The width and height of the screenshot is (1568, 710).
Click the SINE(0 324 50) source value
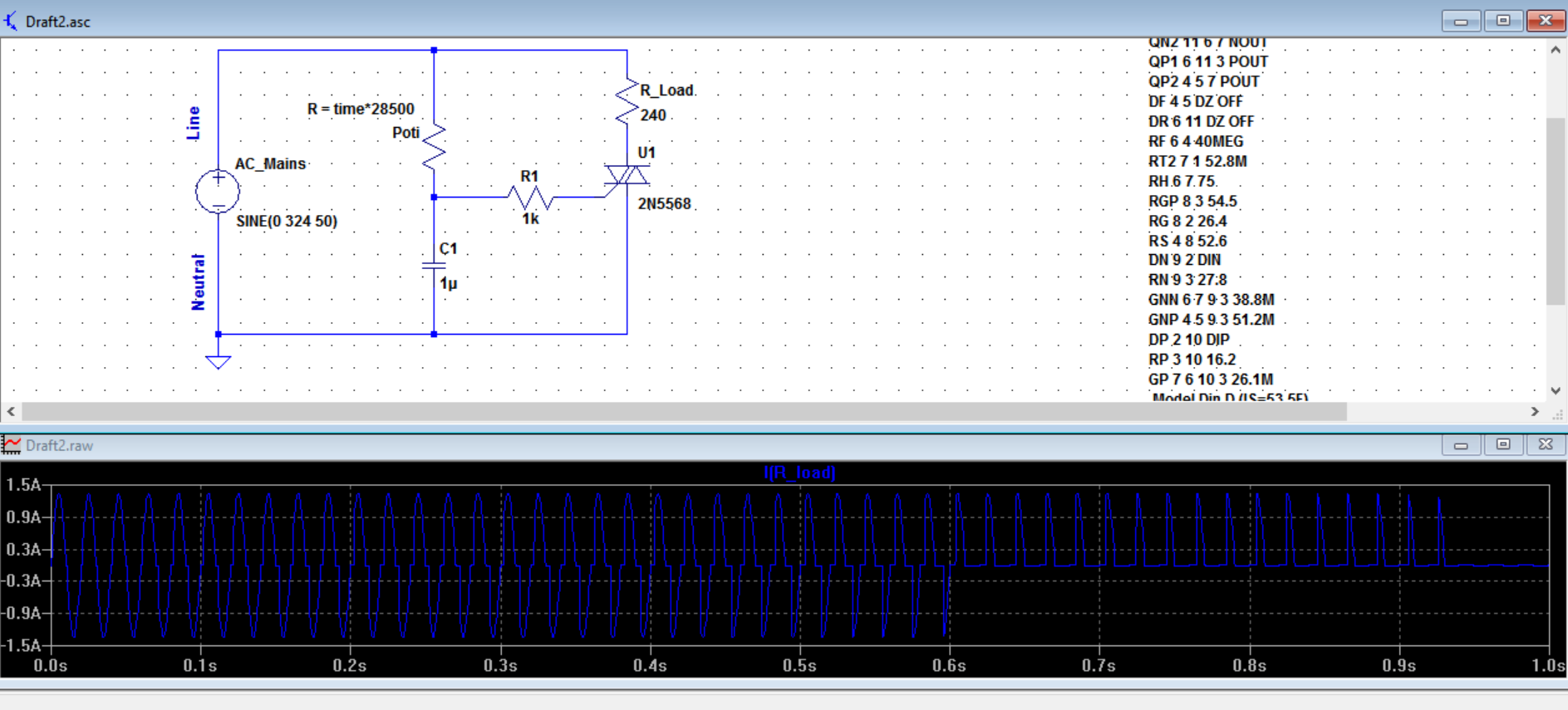(x=287, y=221)
